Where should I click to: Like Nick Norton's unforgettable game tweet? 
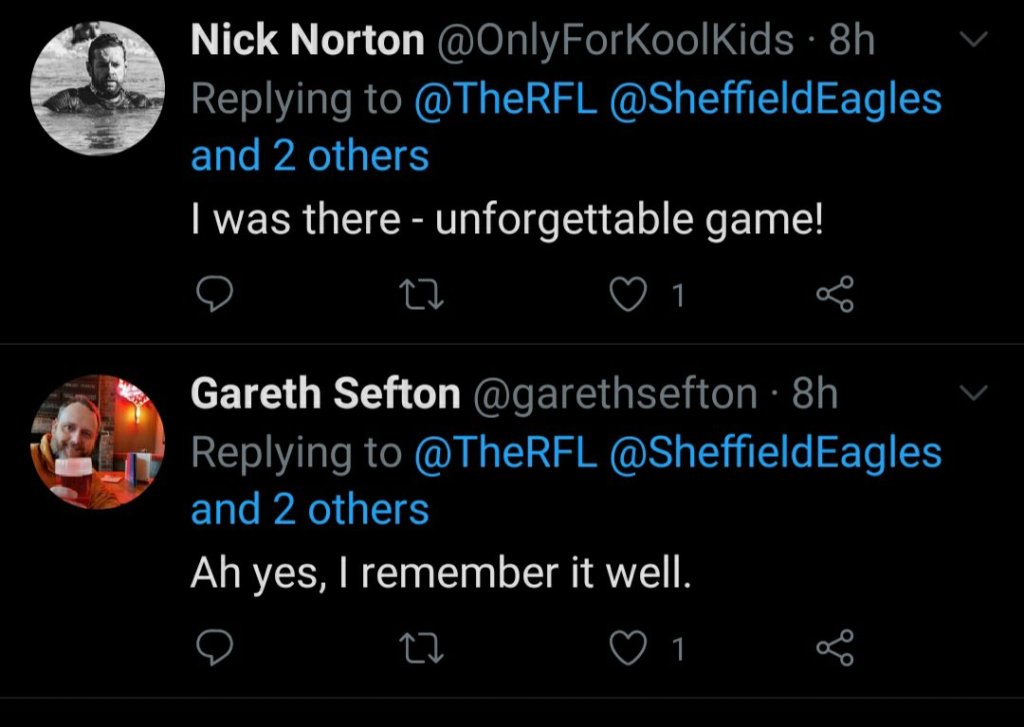click(x=628, y=296)
